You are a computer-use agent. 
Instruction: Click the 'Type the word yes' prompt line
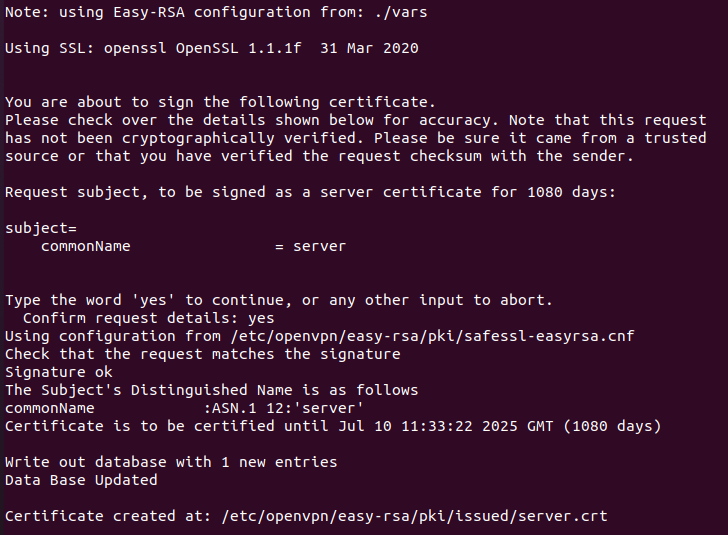click(x=278, y=300)
